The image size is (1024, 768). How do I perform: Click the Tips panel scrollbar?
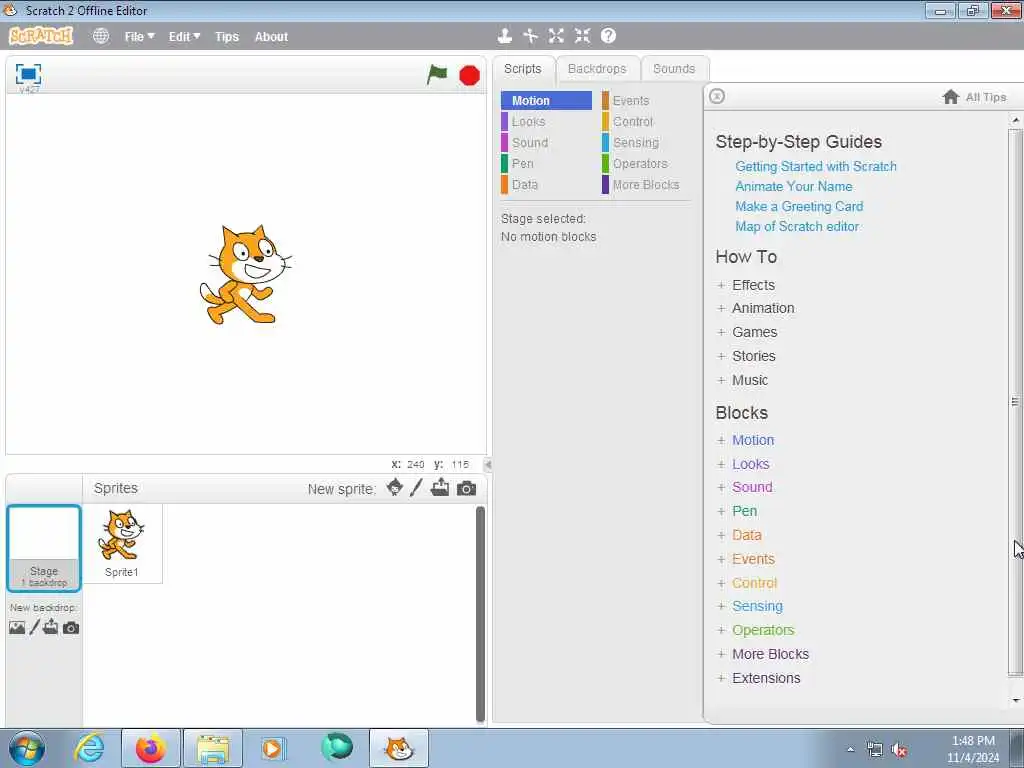coord(1015,402)
